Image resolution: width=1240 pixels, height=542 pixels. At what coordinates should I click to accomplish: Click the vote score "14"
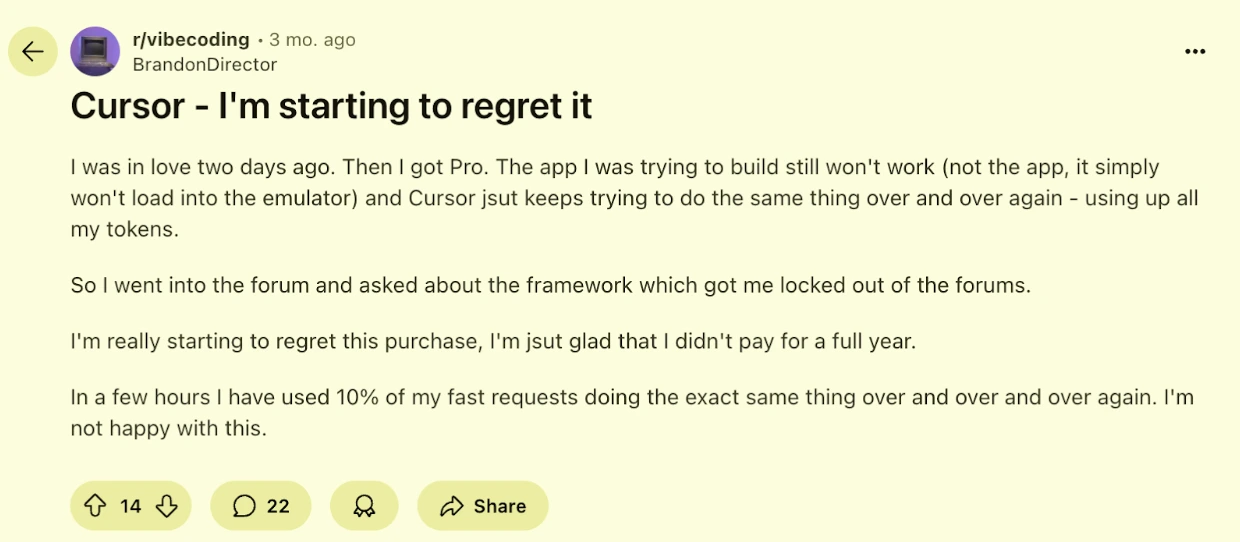click(x=131, y=506)
